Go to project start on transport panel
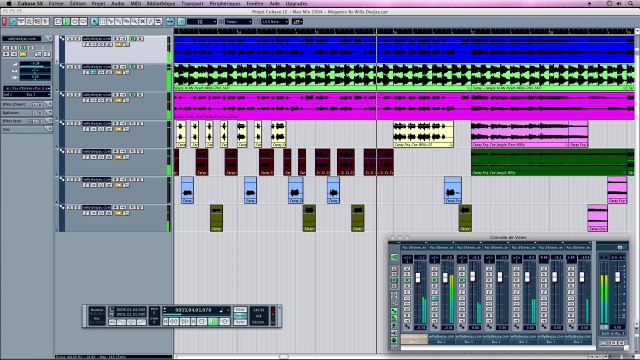The height and width of the screenshot is (360, 640). tap(166, 322)
